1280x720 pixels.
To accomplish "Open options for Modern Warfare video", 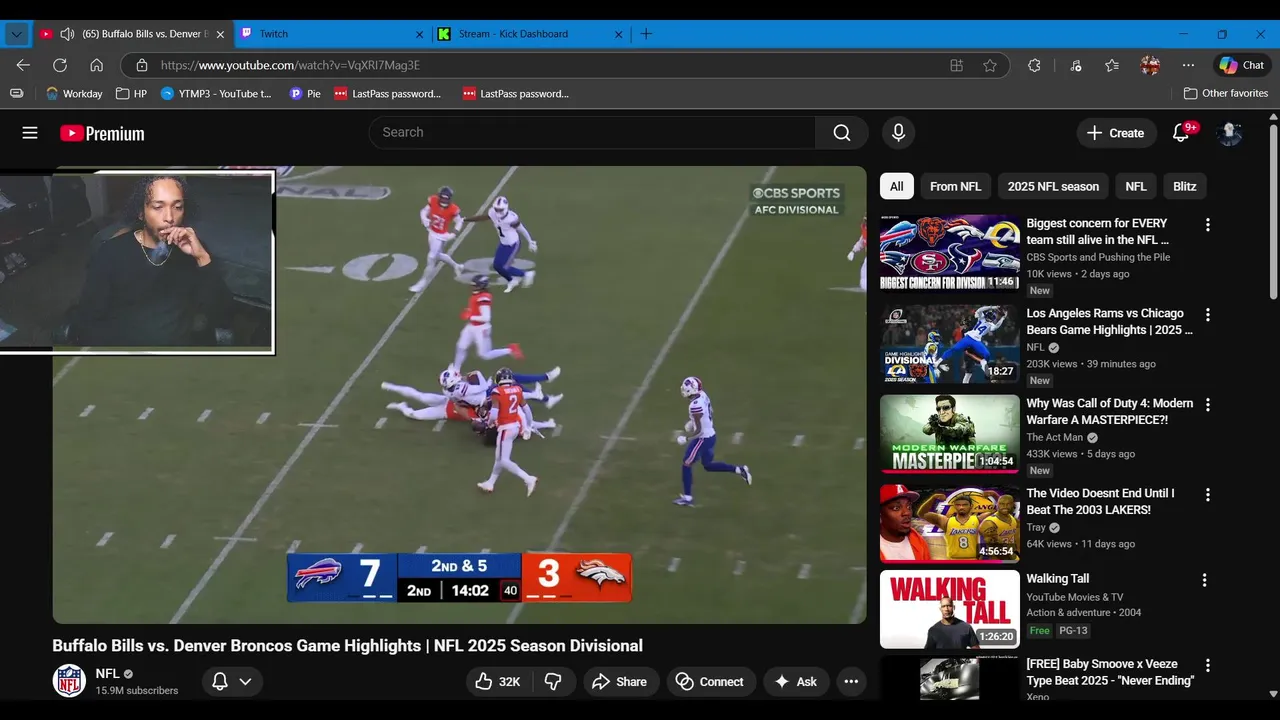I will (1207, 405).
